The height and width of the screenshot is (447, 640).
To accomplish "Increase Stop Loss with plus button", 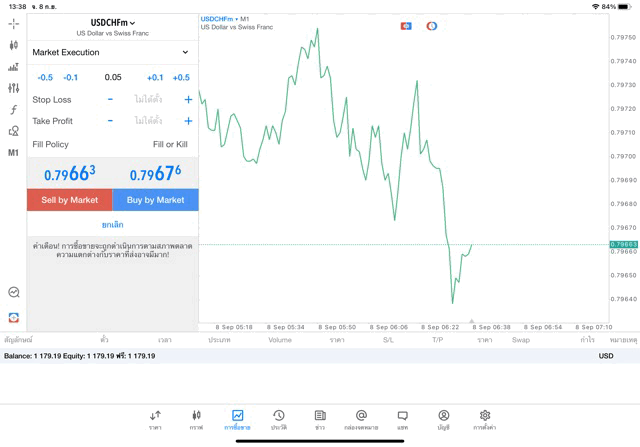I will click(188, 100).
